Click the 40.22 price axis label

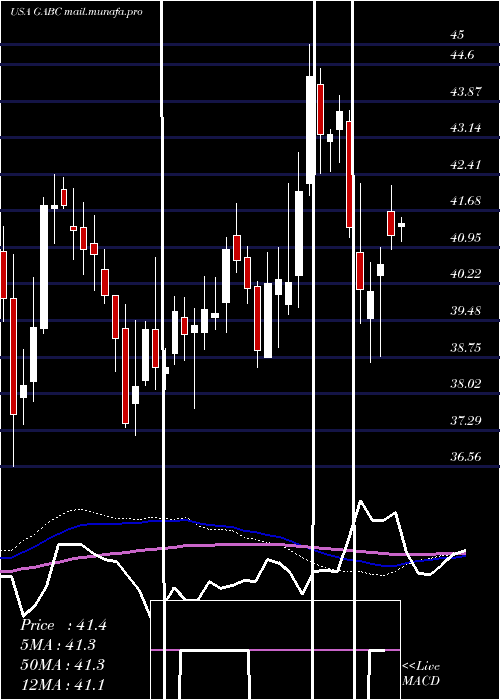click(466, 274)
